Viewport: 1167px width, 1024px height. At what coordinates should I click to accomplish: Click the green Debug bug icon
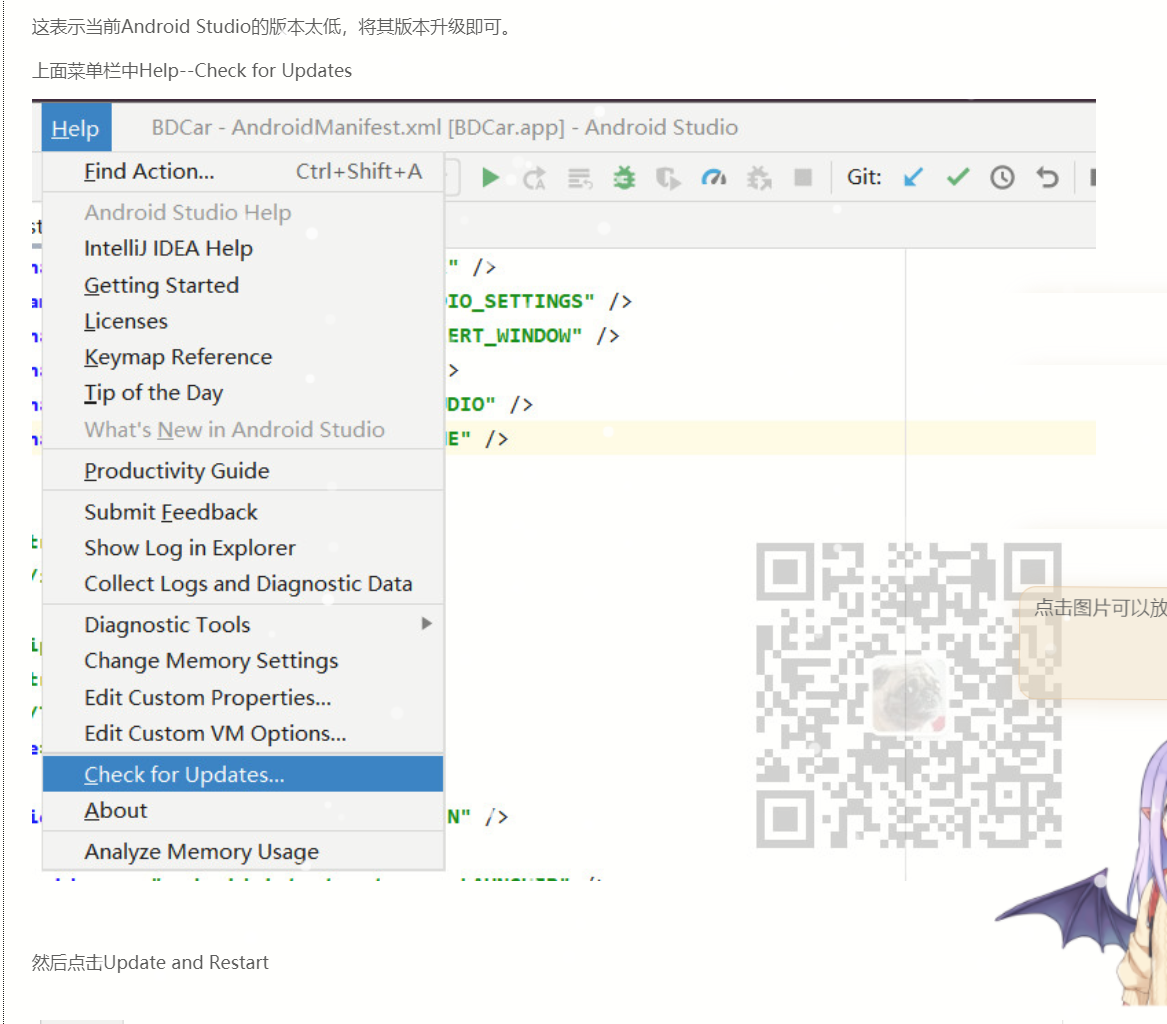point(624,178)
